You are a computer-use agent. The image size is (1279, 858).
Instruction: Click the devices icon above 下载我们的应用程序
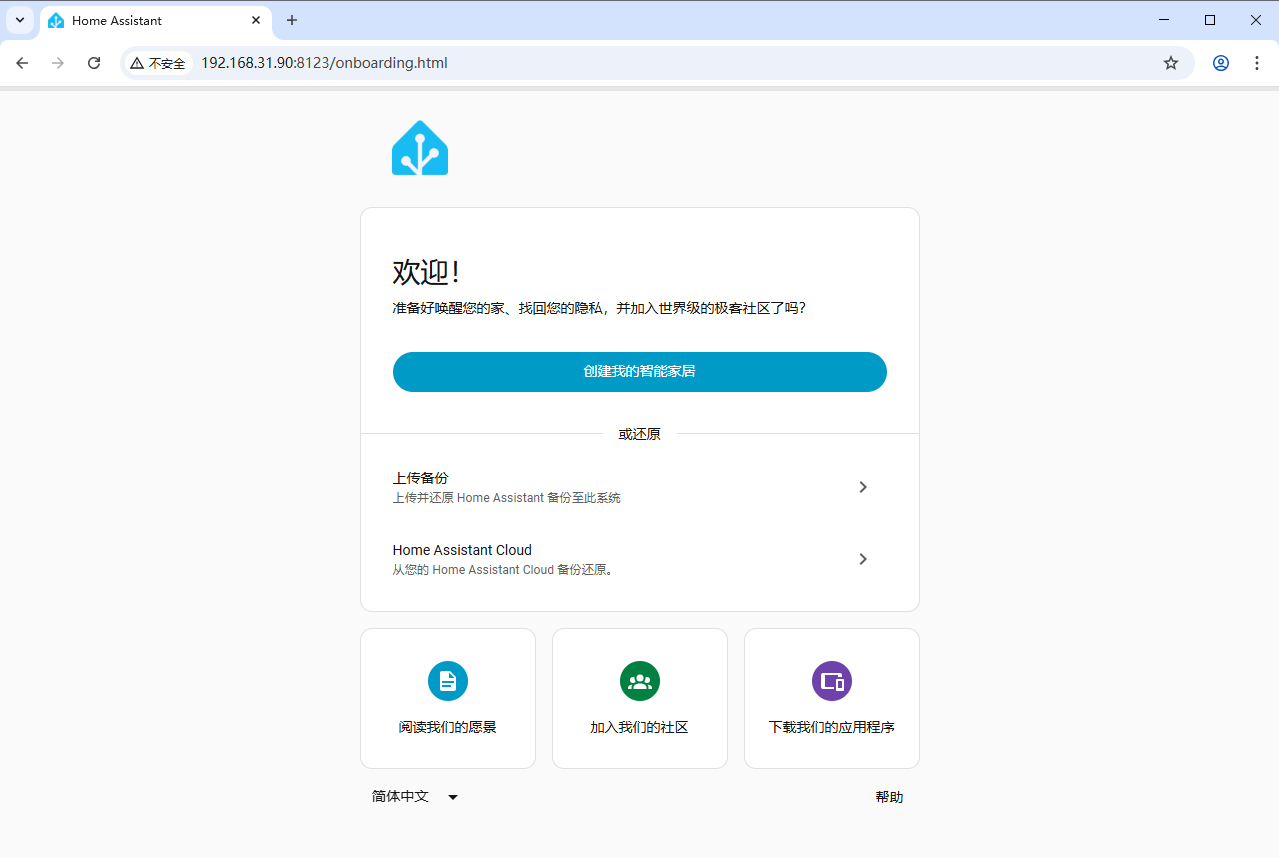(x=831, y=680)
